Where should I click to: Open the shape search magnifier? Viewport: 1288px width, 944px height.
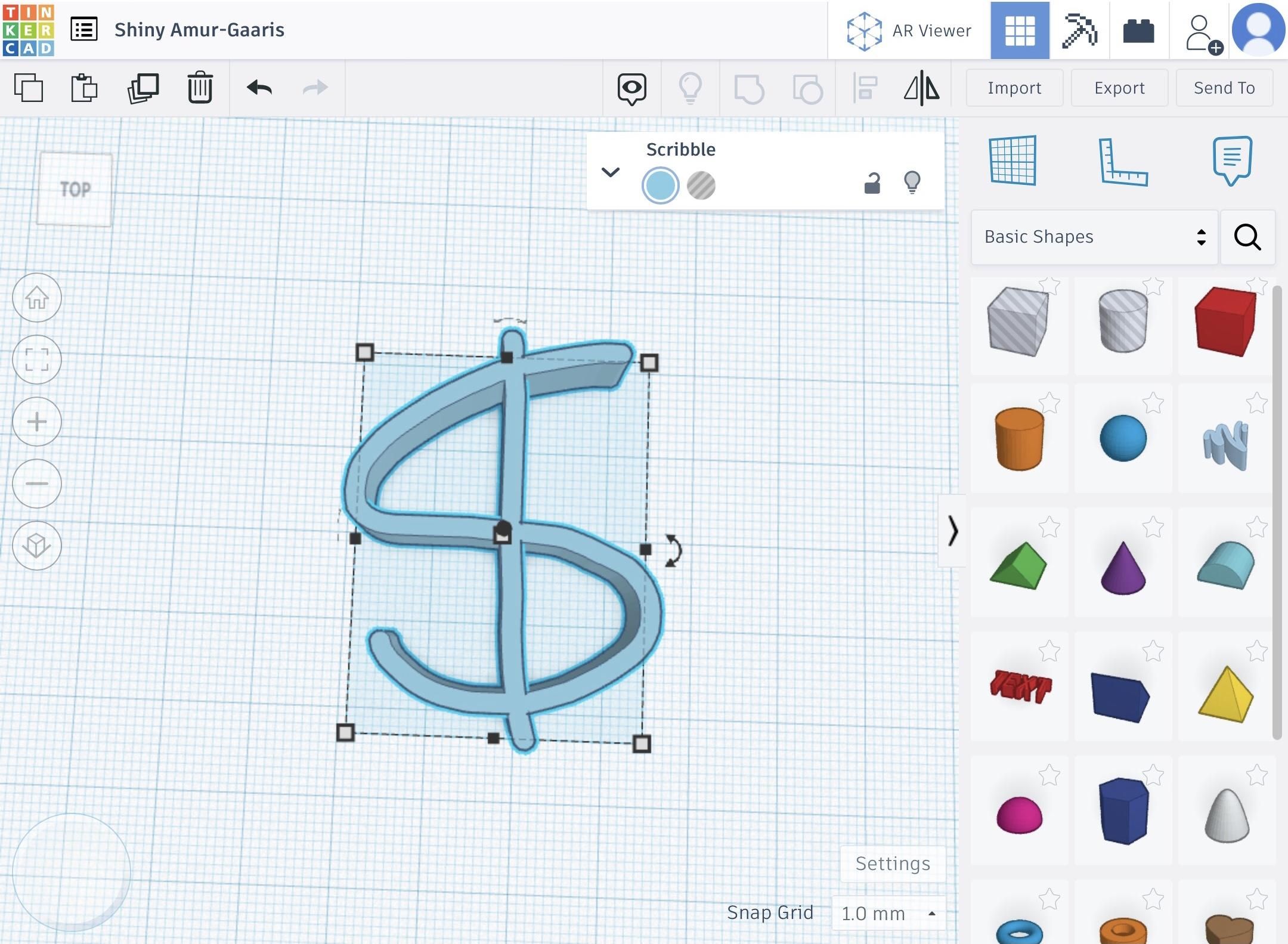point(1247,237)
